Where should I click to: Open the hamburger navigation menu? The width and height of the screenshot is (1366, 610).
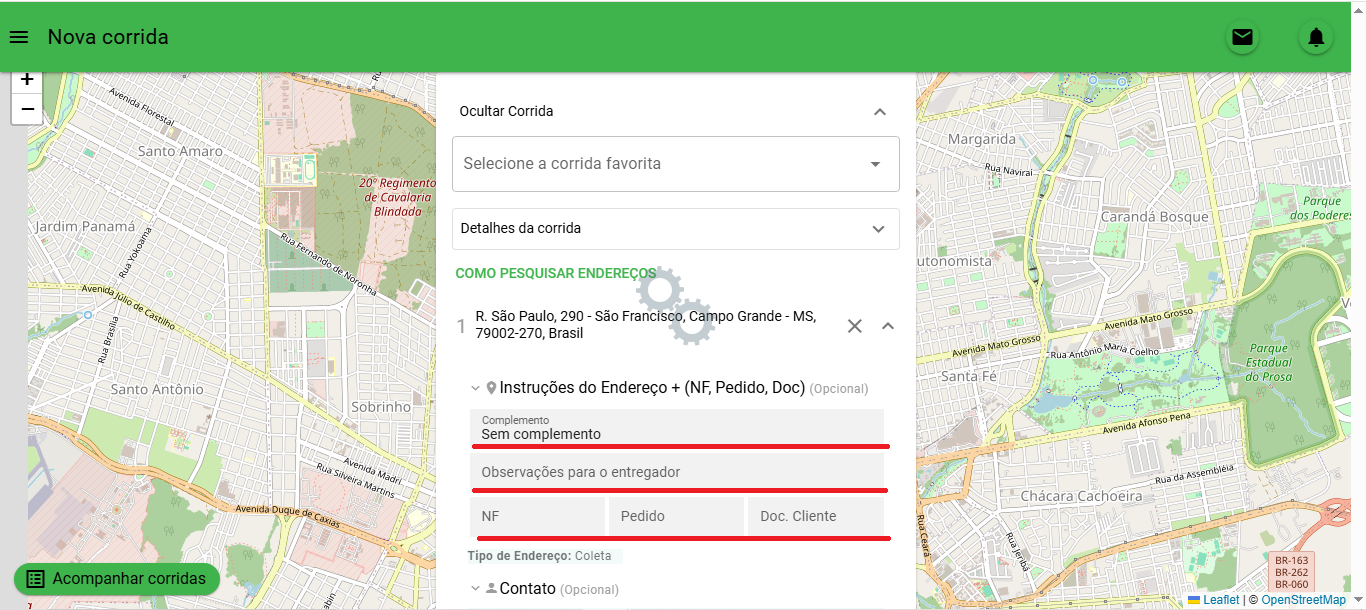tap(18, 38)
